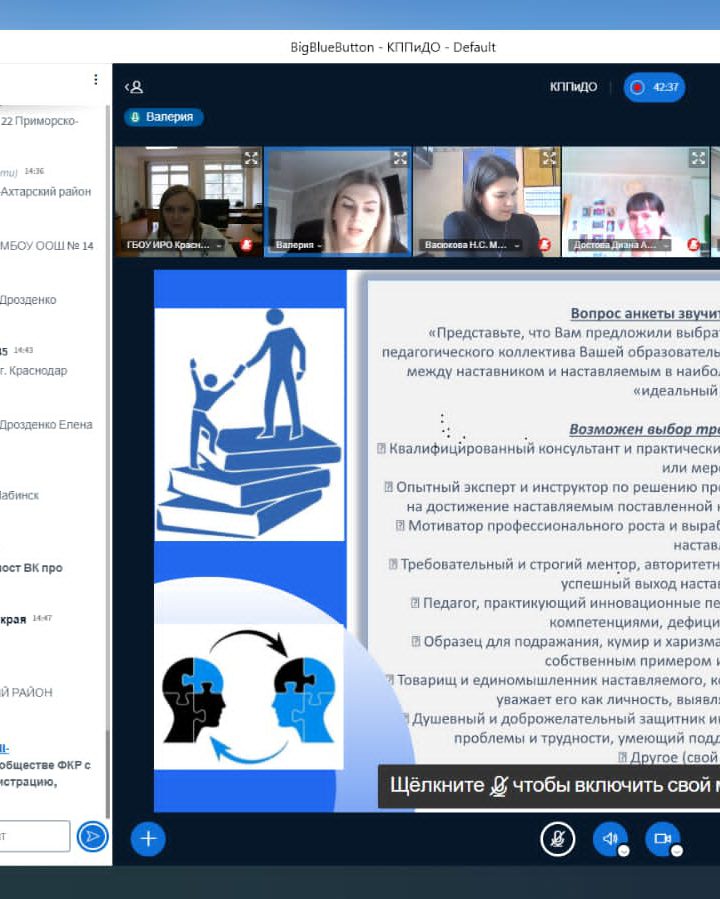Click the recording indicator showing 42:37

[654, 87]
